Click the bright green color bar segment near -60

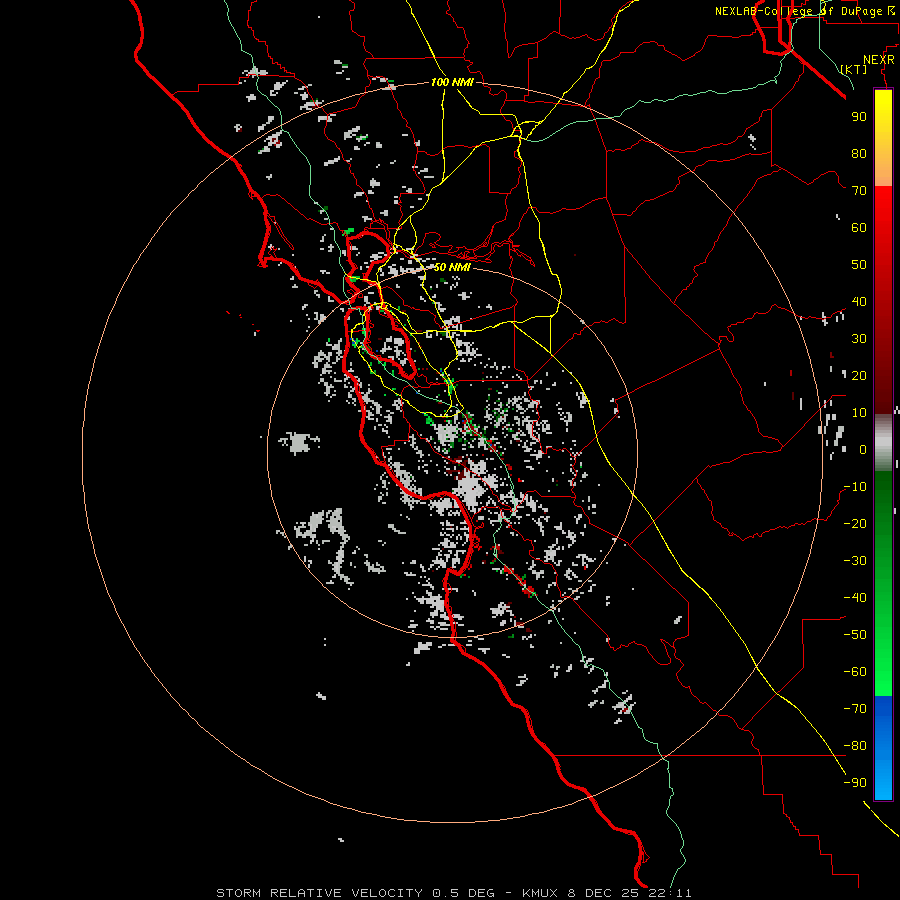click(883, 672)
